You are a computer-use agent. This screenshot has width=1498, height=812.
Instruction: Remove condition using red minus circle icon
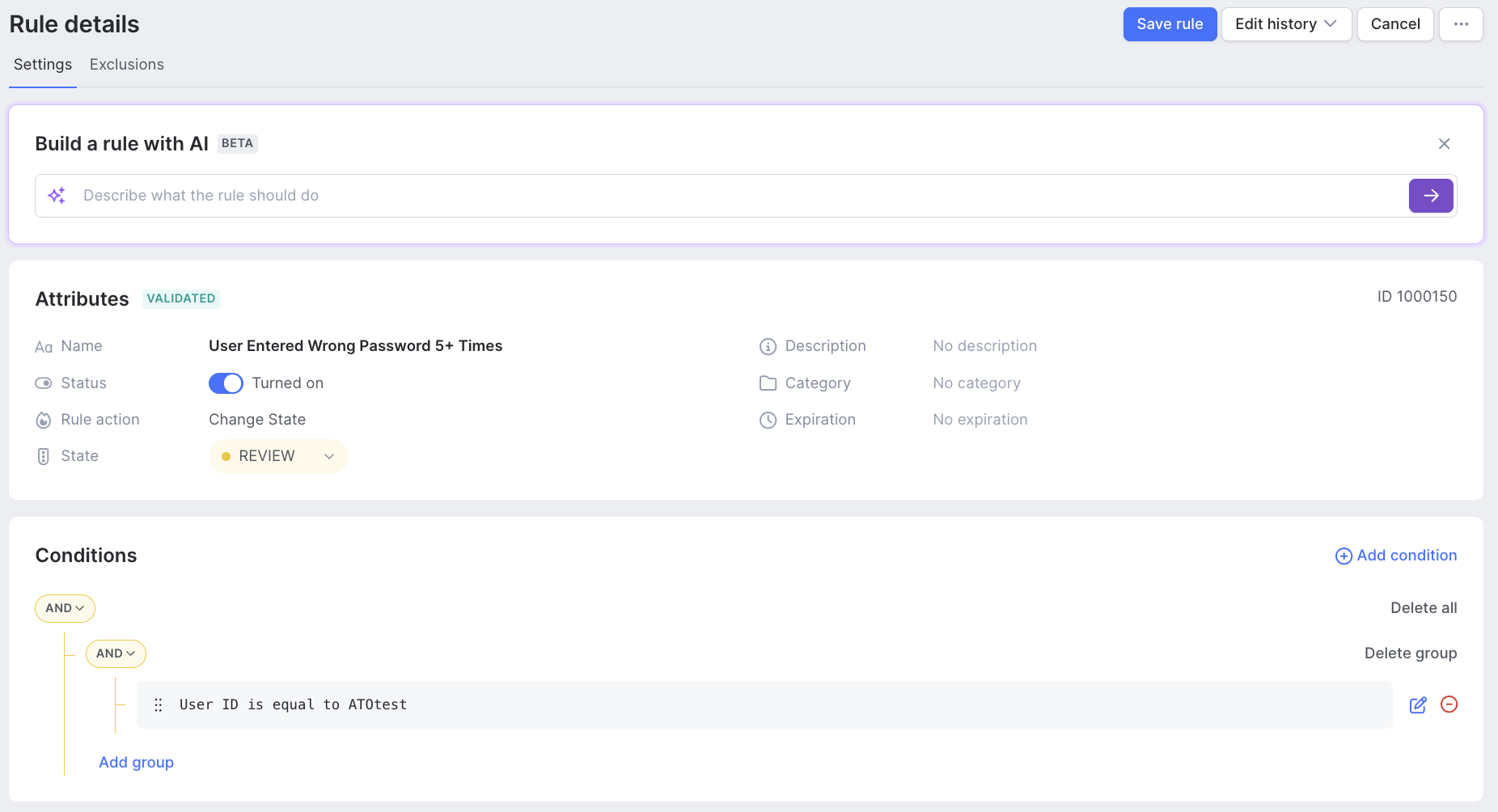point(1449,704)
